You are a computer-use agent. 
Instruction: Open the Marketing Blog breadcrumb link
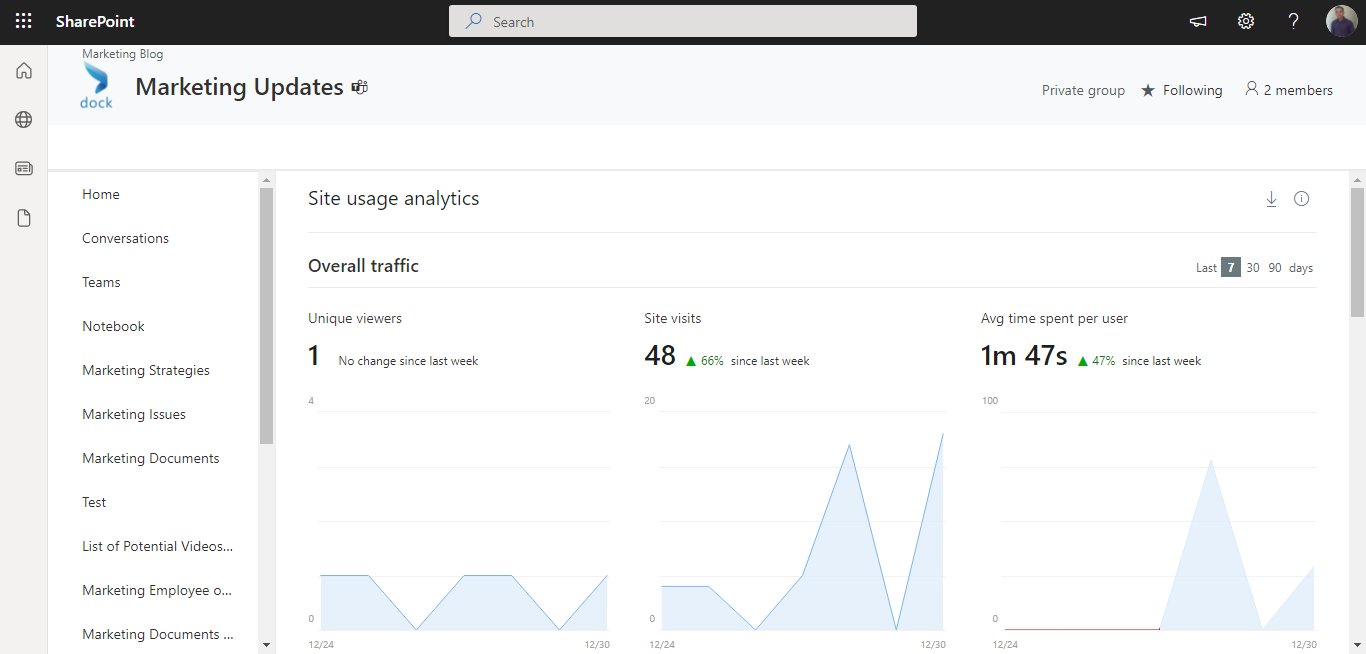122,53
